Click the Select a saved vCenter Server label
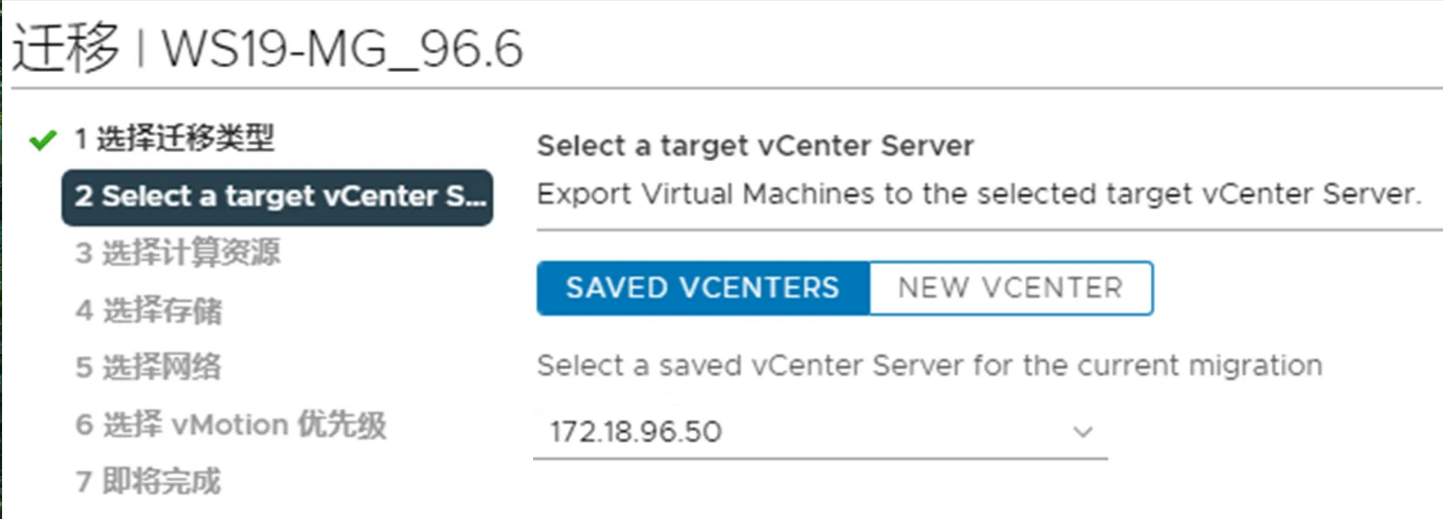This screenshot has height=519, width=1443. point(929,365)
